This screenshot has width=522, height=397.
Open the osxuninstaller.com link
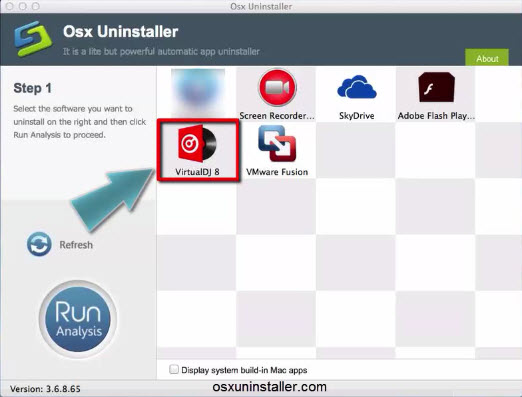click(x=269, y=387)
